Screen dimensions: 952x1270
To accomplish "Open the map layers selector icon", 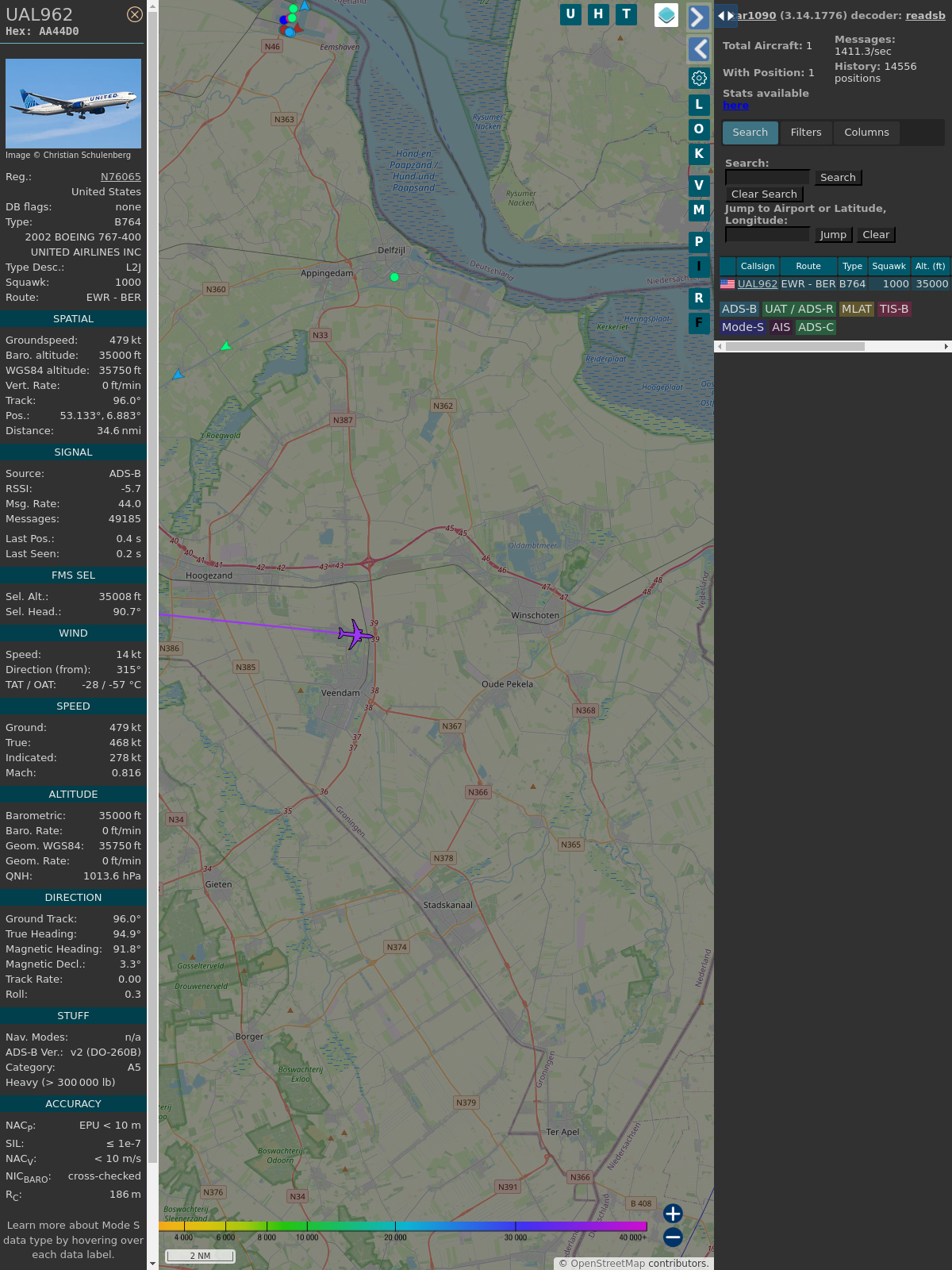I will point(666,15).
